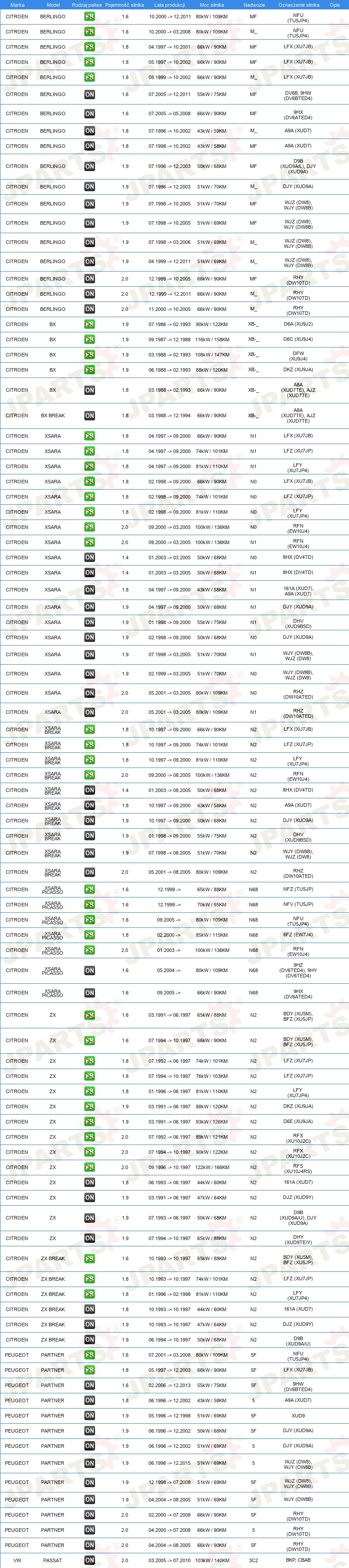Click engine code 'BKP, CBAB' cell
Screen dimensions: 349x1568
[298, 1560]
